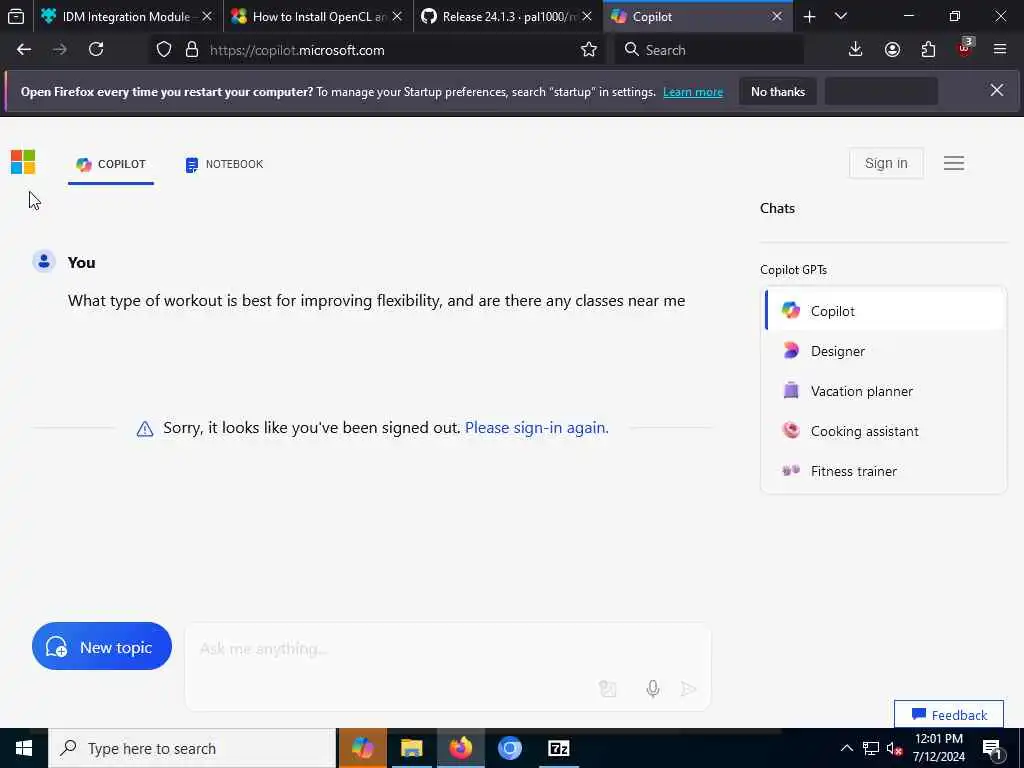Show hidden system tray icons
Screen dimensions: 1024x768
click(x=846, y=748)
